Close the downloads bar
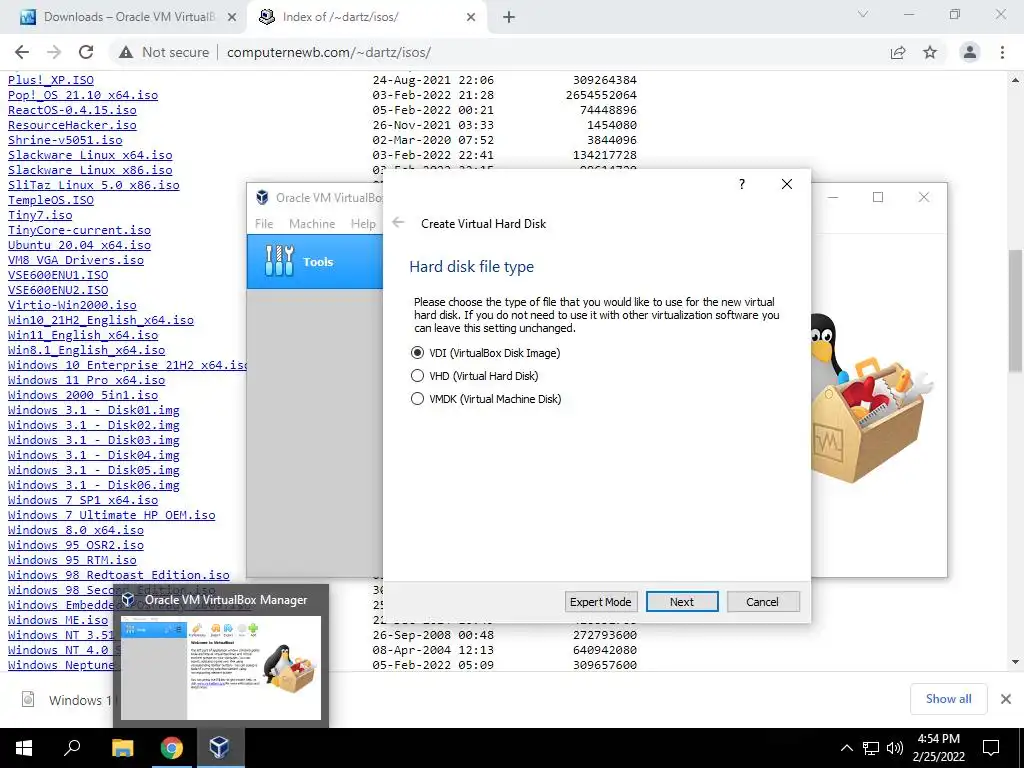1024x768 pixels. pyautogui.click(x=1006, y=699)
